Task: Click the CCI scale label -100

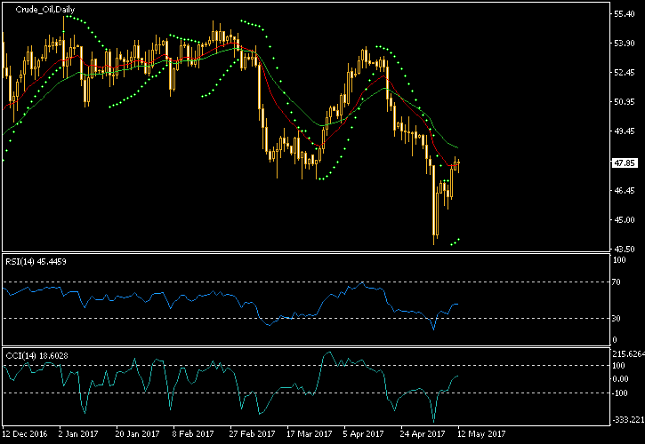Action: point(621,393)
